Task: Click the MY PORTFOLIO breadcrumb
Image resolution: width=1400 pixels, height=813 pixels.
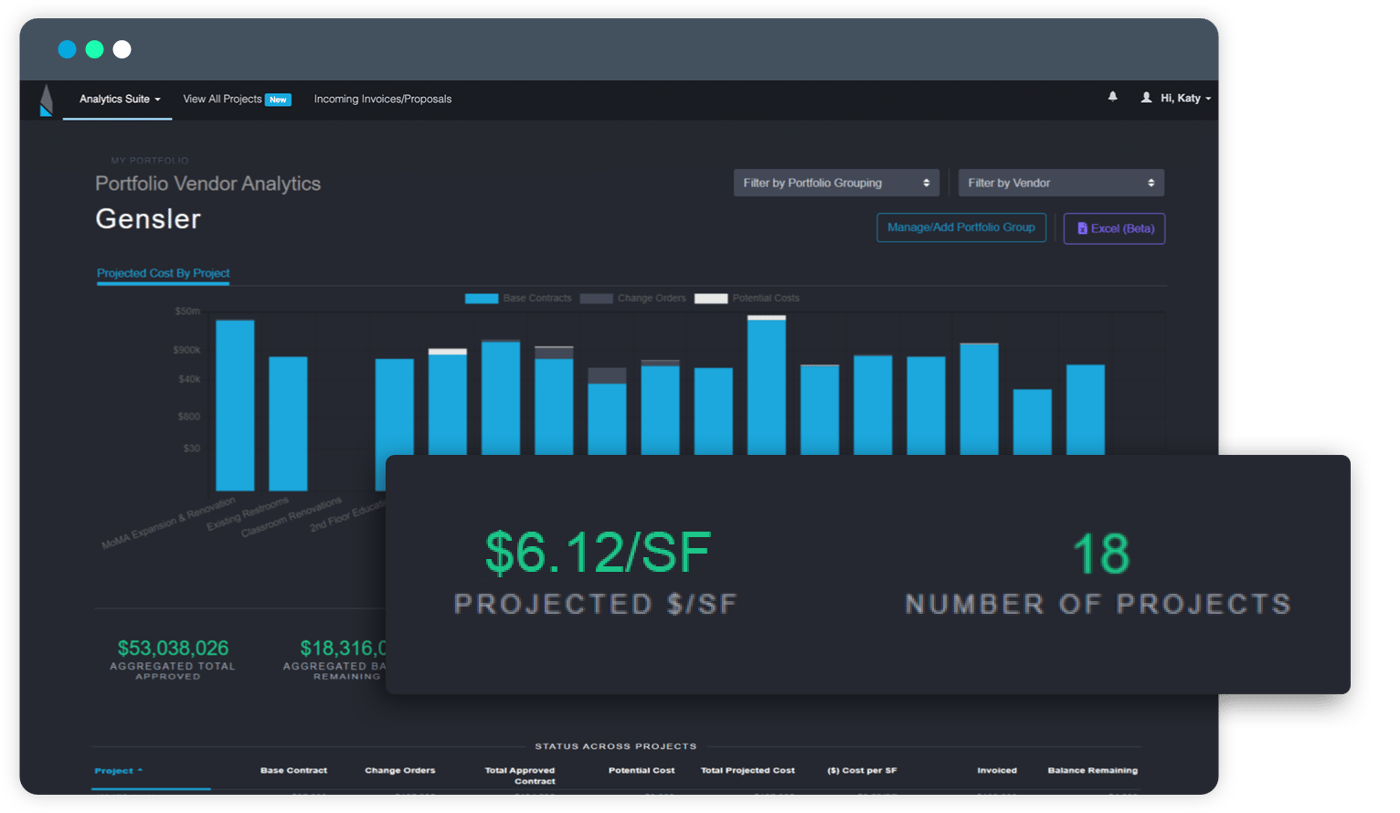Action: pyautogui.click(x=150, y=160)
